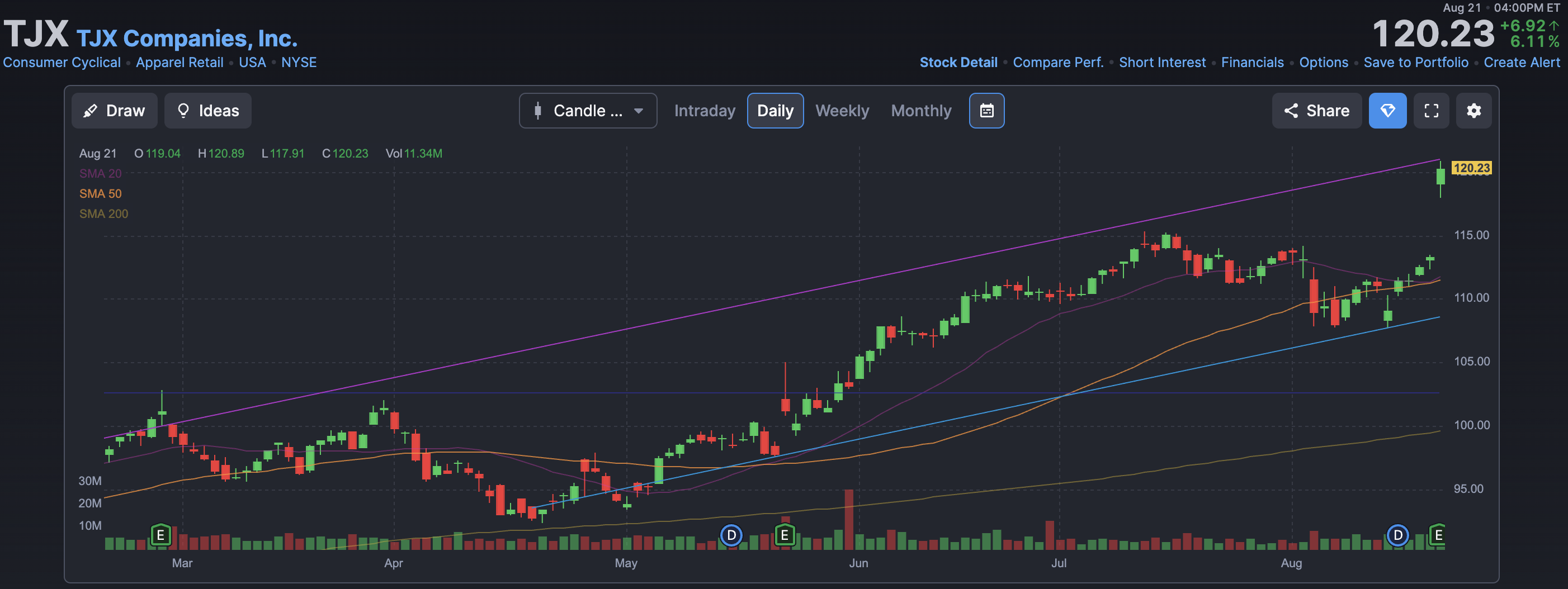The height and width of the screenshot is (589, 1568).
Task: Share the TJX chart
Action: click(1316, 111)
